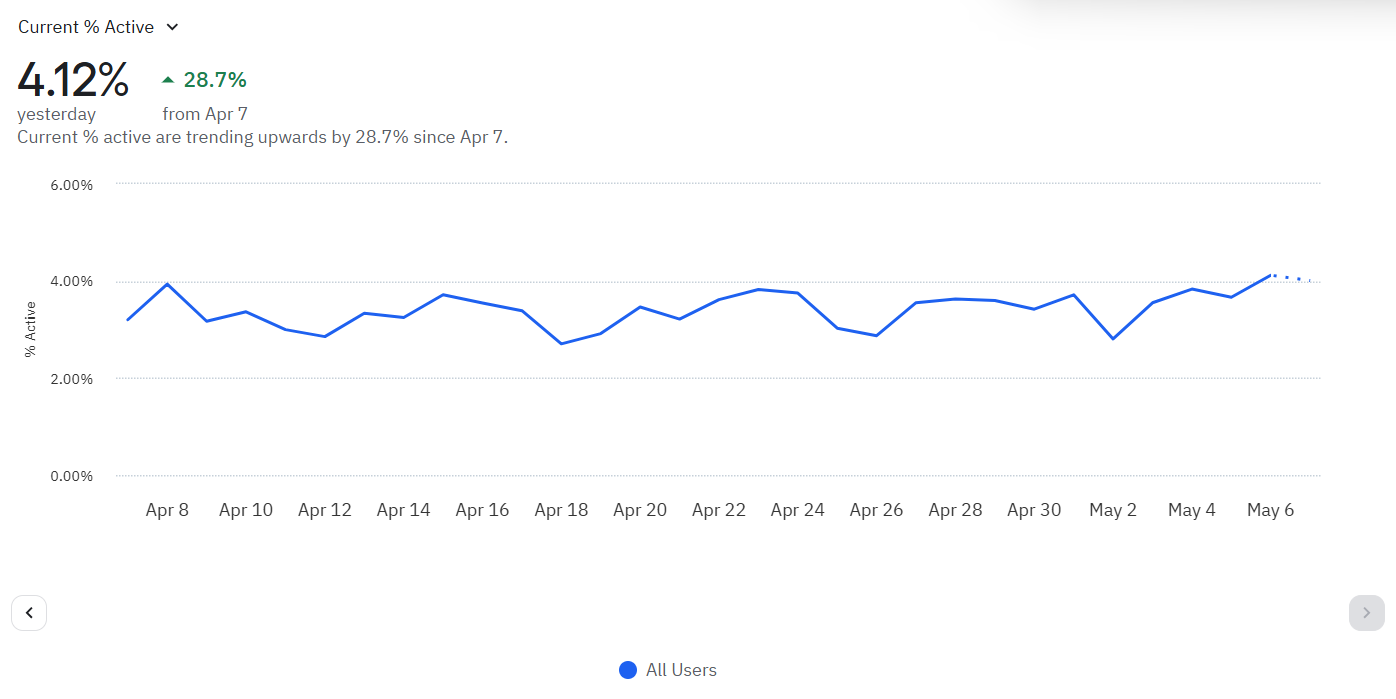Click the dotted forecast line segment
This screenshot has height=699, width=1396.
(x=1291, y=278)
